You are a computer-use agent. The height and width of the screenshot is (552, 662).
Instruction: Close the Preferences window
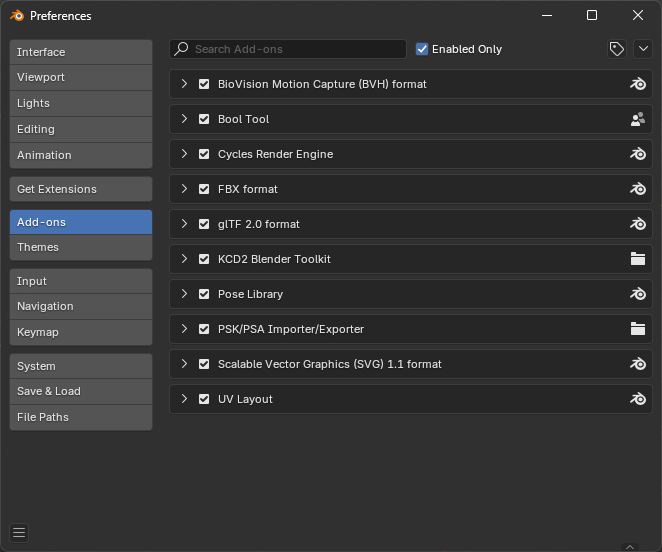(638, 16)
